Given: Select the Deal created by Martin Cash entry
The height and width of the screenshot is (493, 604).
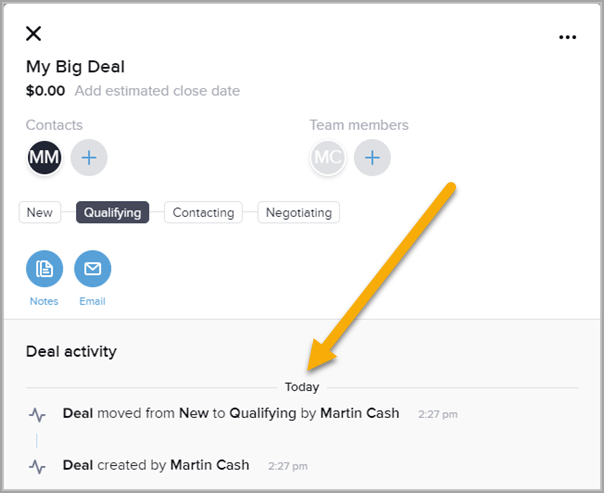Looking at the screenshot, I should [155, 465].
